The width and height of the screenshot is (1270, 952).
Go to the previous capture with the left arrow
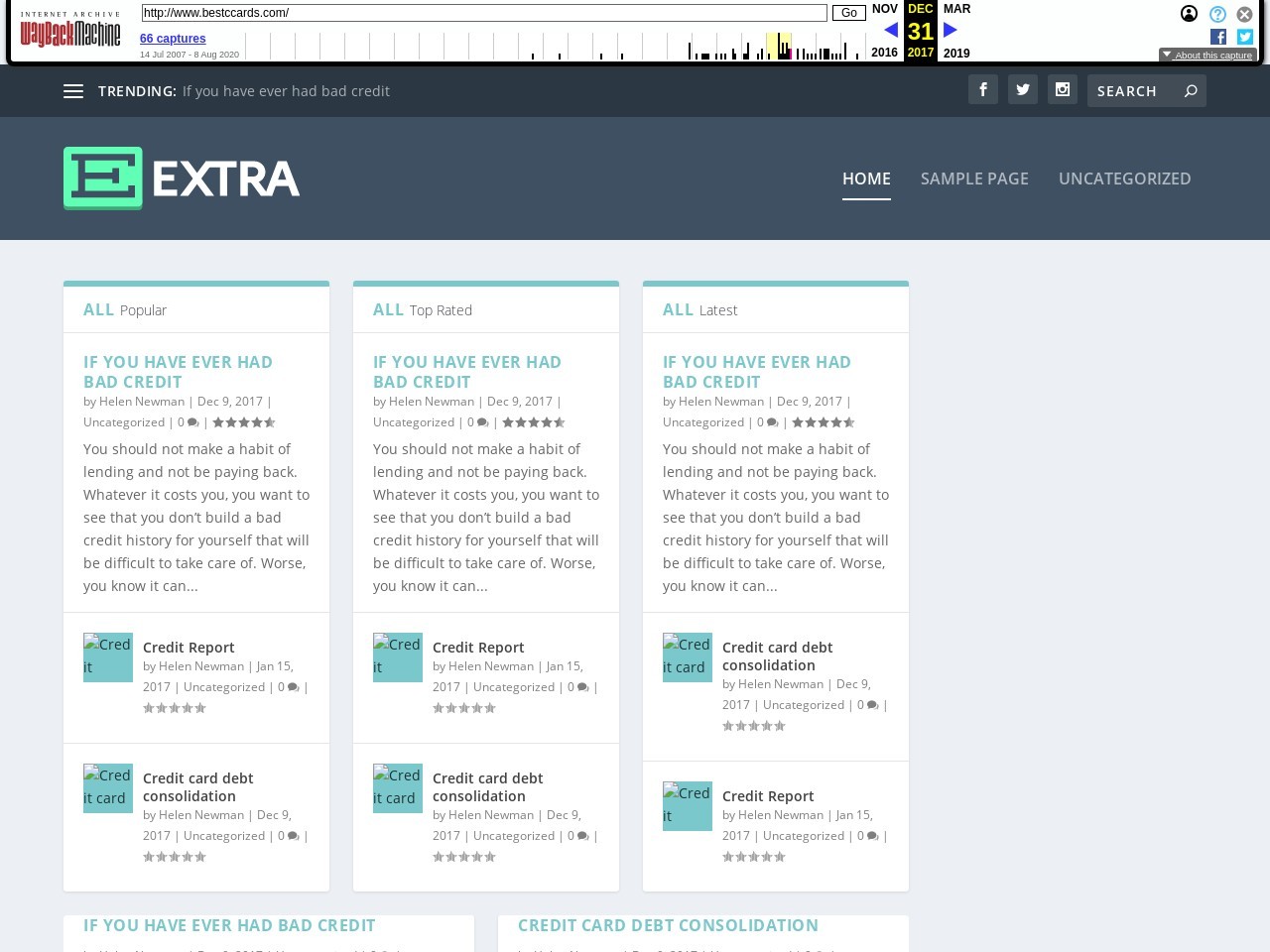[x=890, y=30]
